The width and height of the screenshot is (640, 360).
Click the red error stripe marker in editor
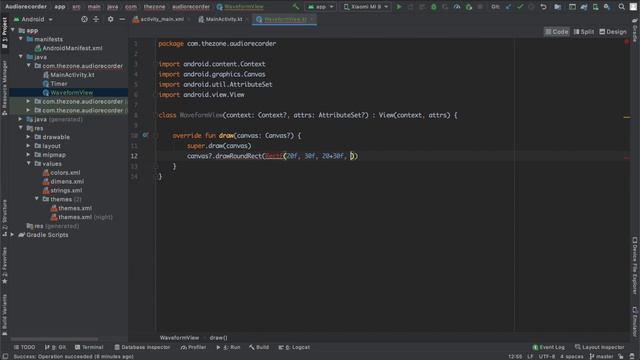tap(627, 158)
